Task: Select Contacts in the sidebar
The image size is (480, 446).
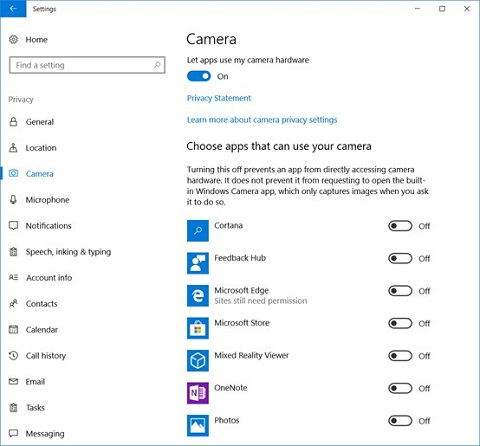Action: point(42,304)
